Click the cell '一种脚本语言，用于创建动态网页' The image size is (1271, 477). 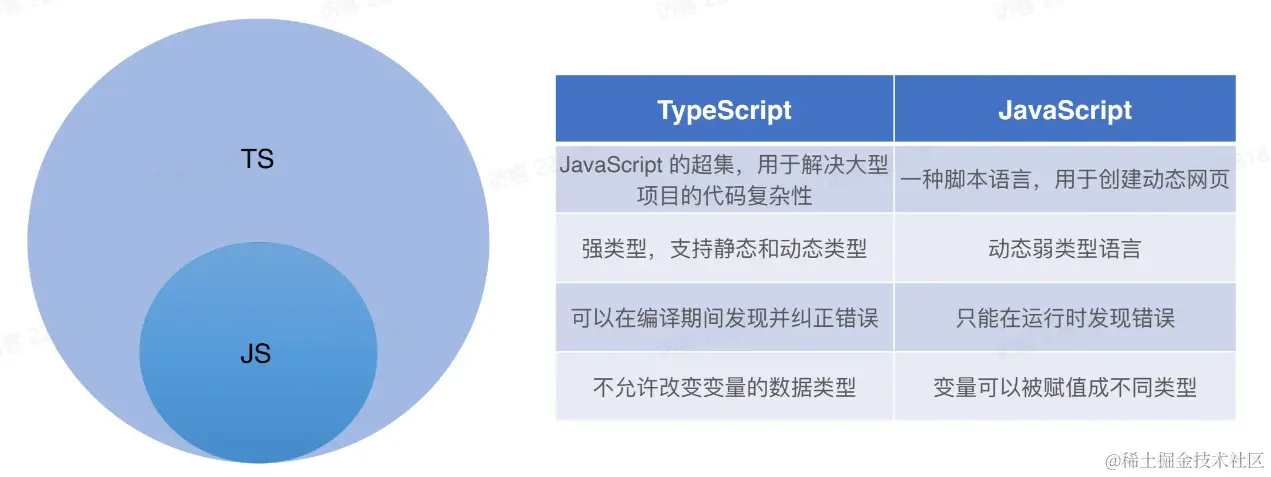[1065, 178]
